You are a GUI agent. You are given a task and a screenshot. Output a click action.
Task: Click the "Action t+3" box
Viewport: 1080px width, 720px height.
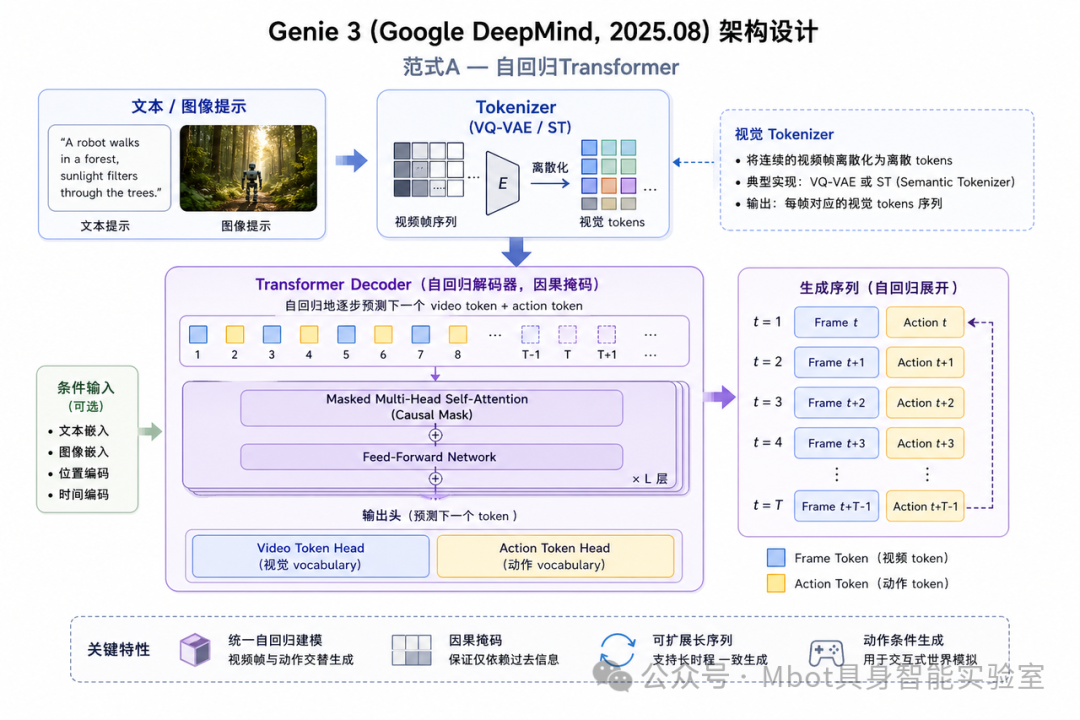925,444
